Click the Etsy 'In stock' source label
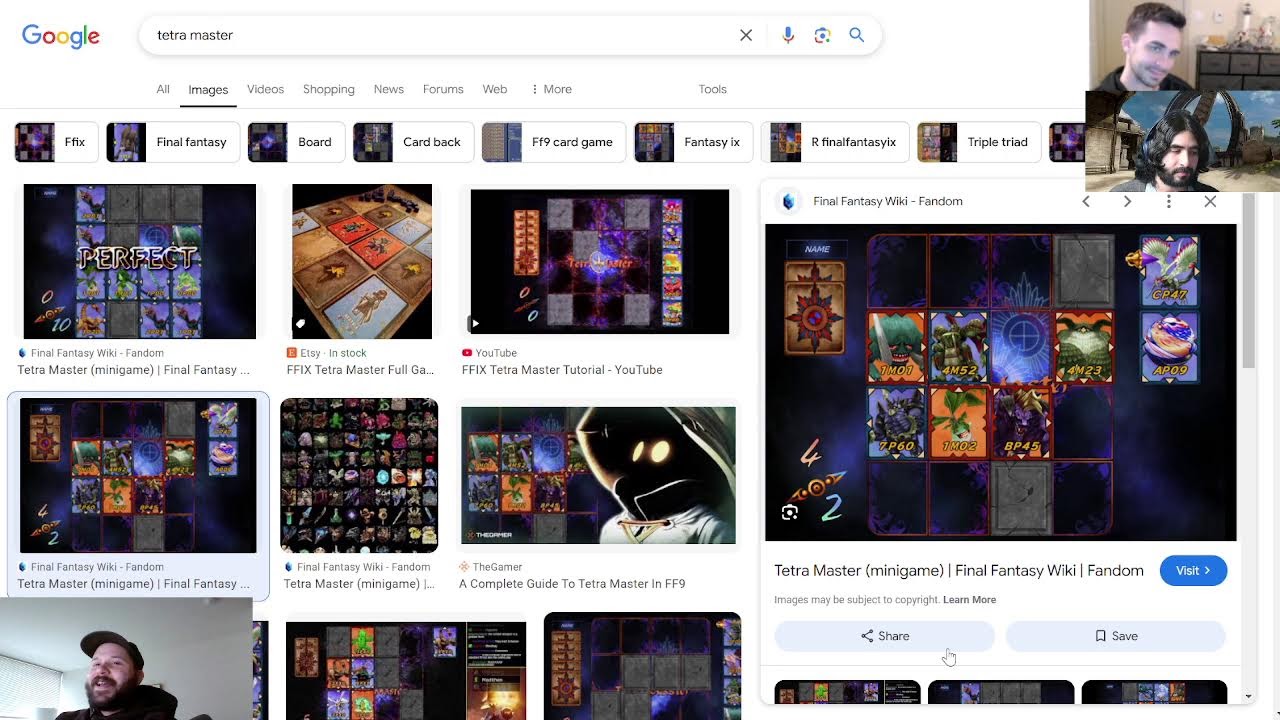Image resolution: width=1280 pixels, height=720 pixels. pos(326,353)
